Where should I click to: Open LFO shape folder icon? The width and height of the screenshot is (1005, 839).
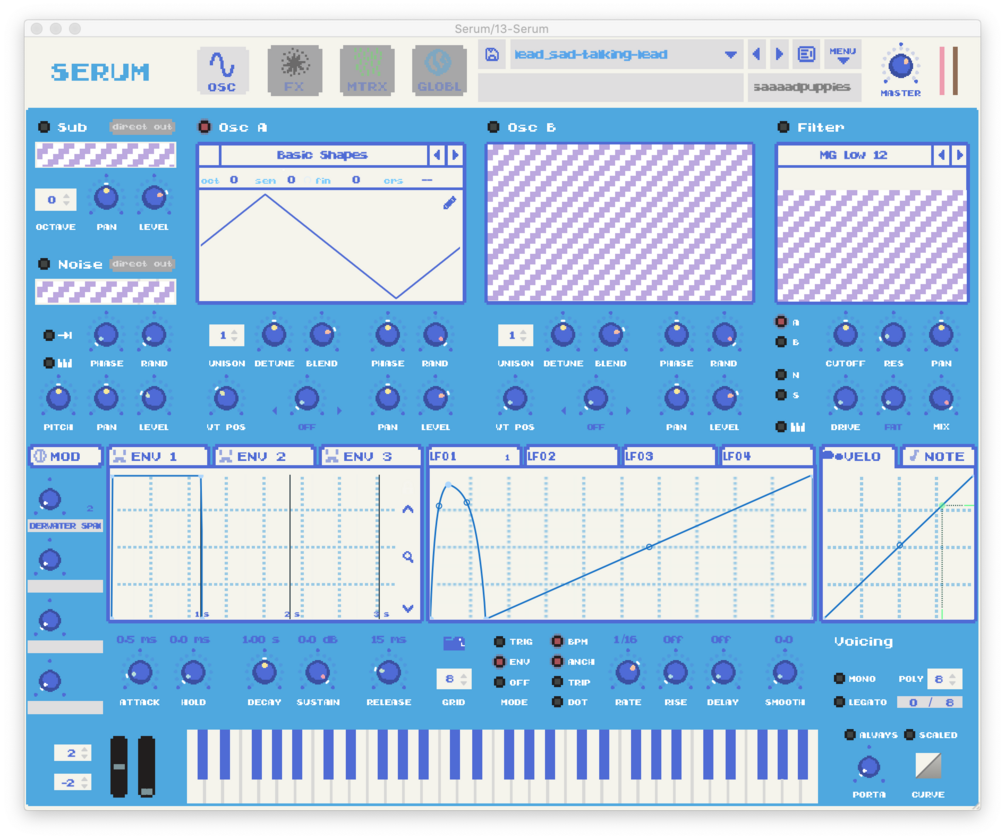(x=454, y=643)
